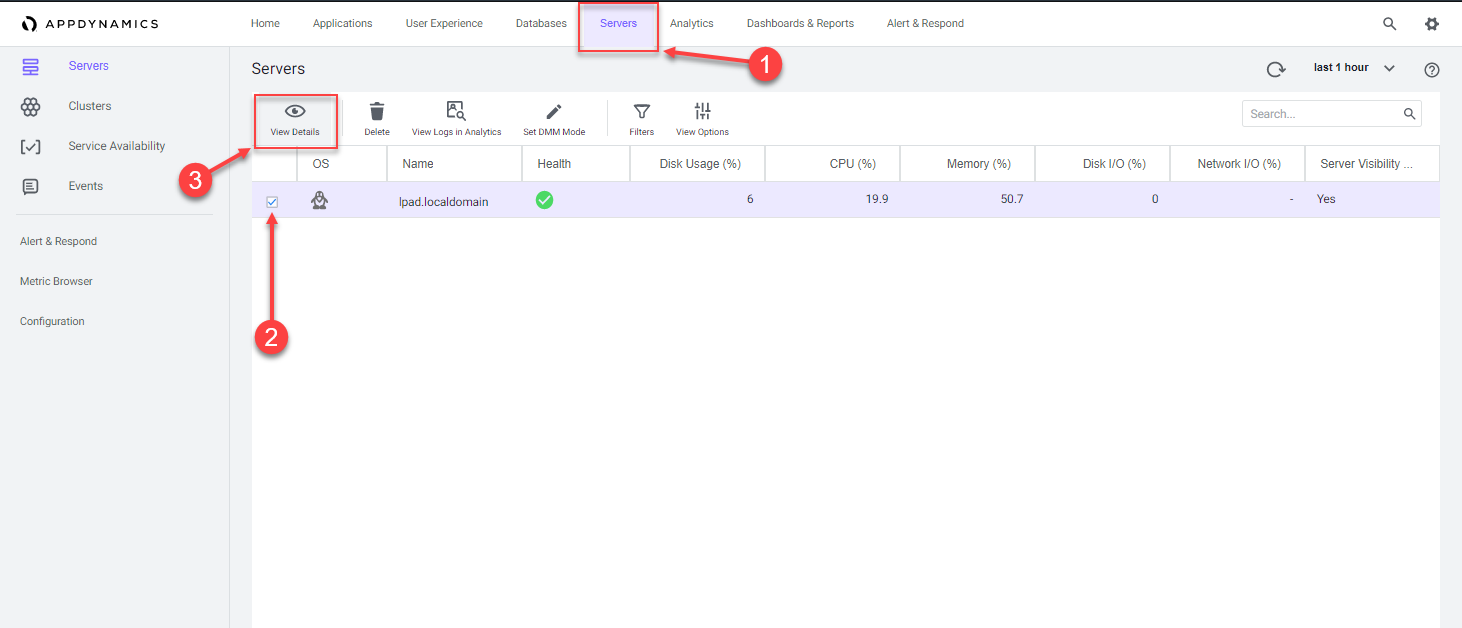The image size is (1462, 628).
Task: Go to Alert & Respond top tab
Action: 925,23
